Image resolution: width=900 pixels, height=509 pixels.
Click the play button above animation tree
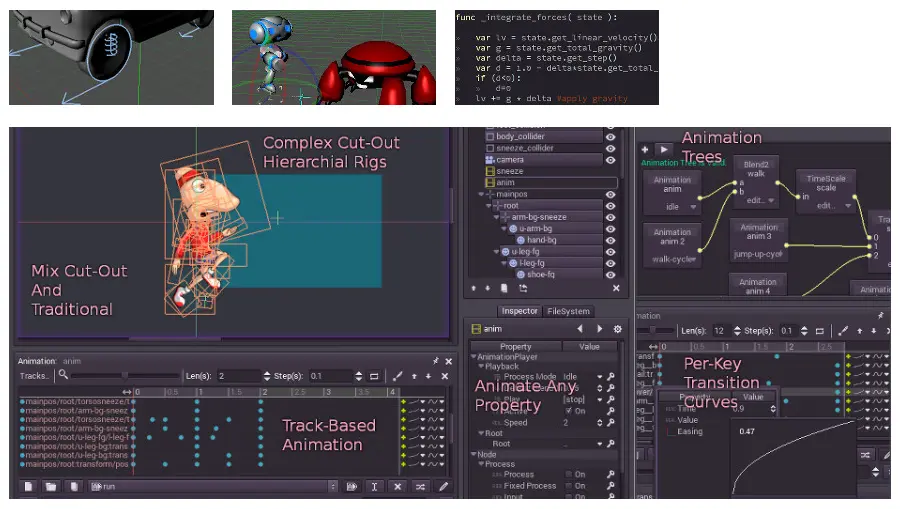point(663,149)
